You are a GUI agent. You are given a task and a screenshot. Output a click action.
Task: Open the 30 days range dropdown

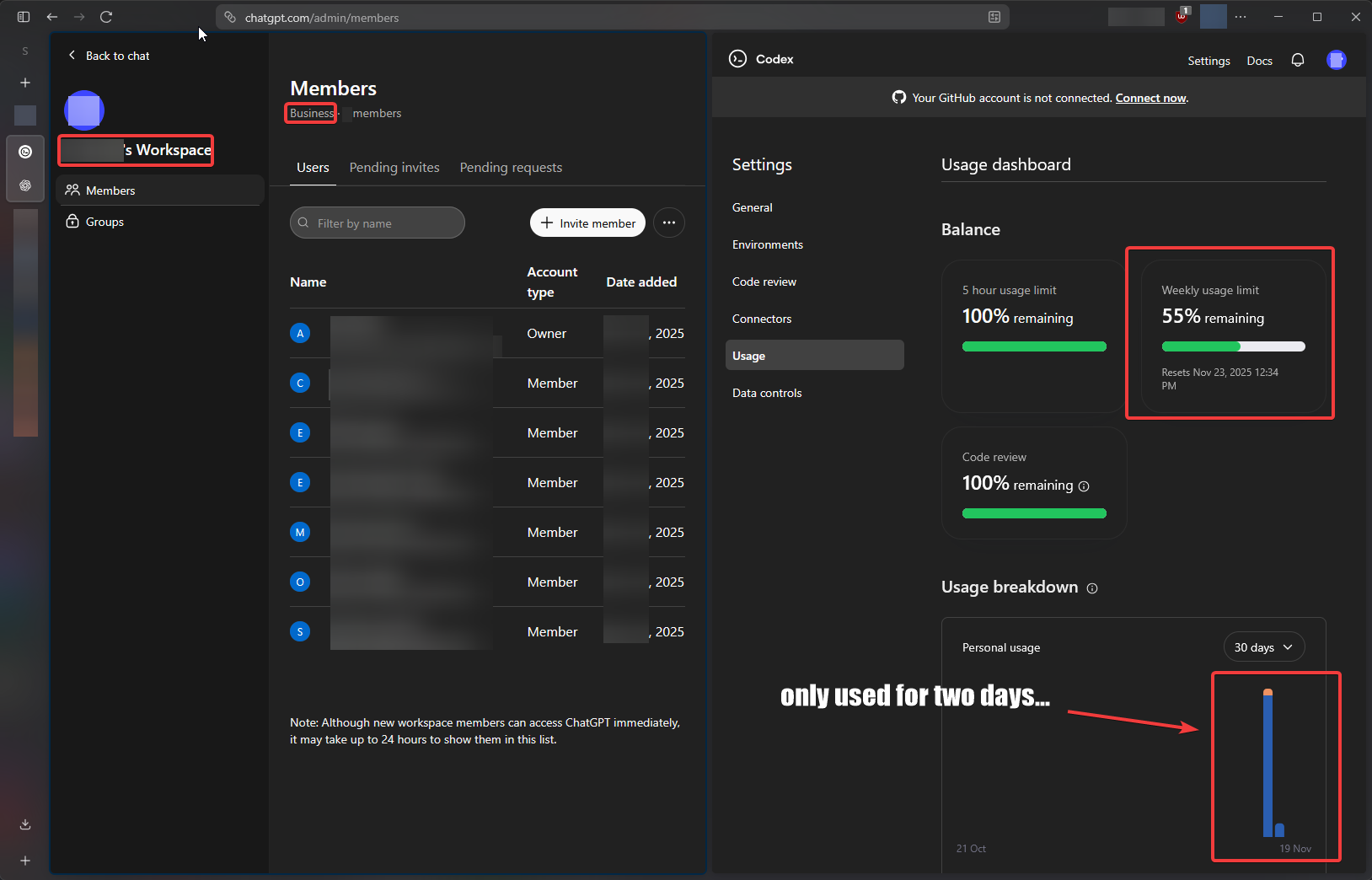pyautogui.click(x=1263, y=647)
